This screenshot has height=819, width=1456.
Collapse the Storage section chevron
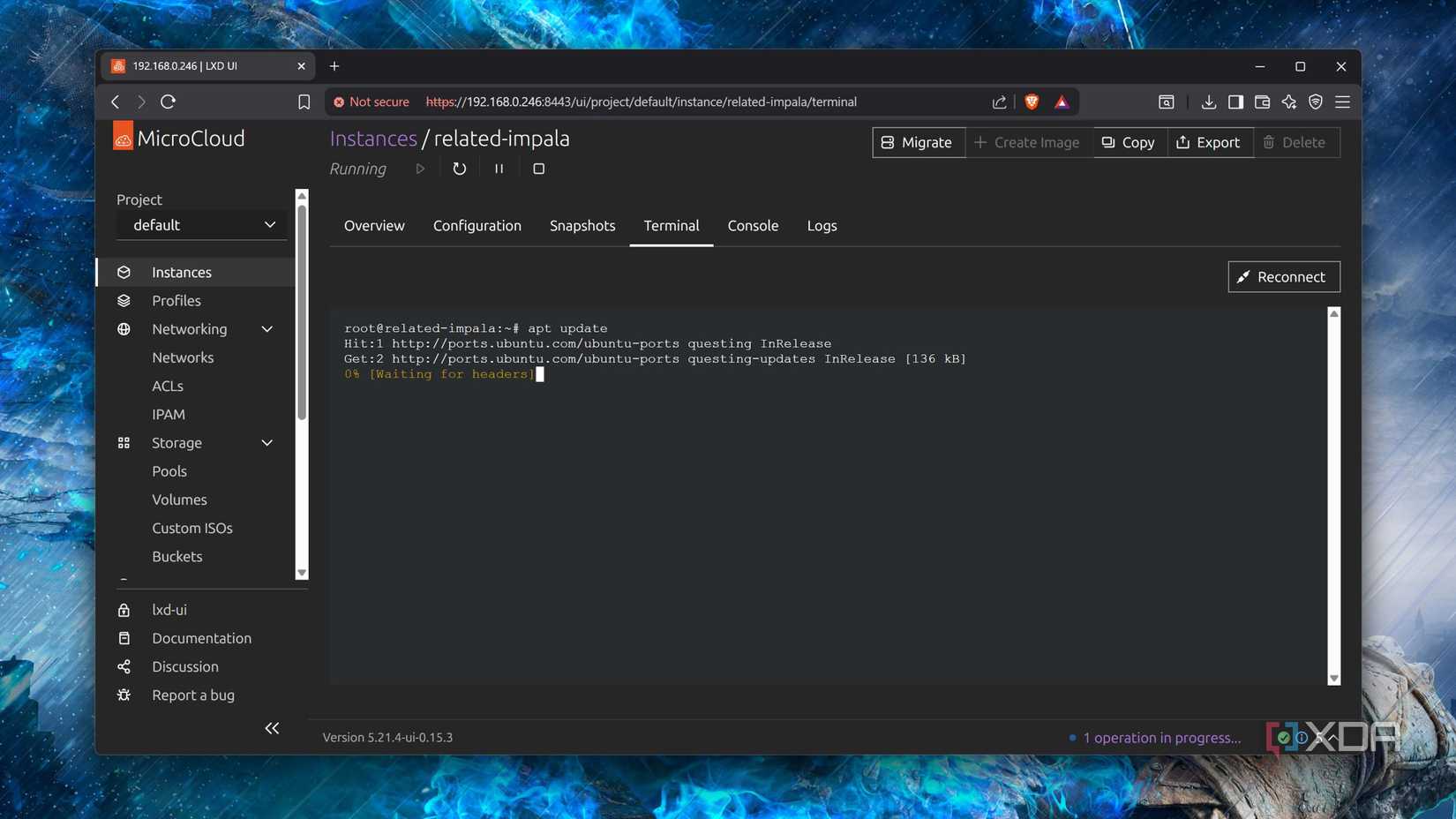click(x=266, y=442)
